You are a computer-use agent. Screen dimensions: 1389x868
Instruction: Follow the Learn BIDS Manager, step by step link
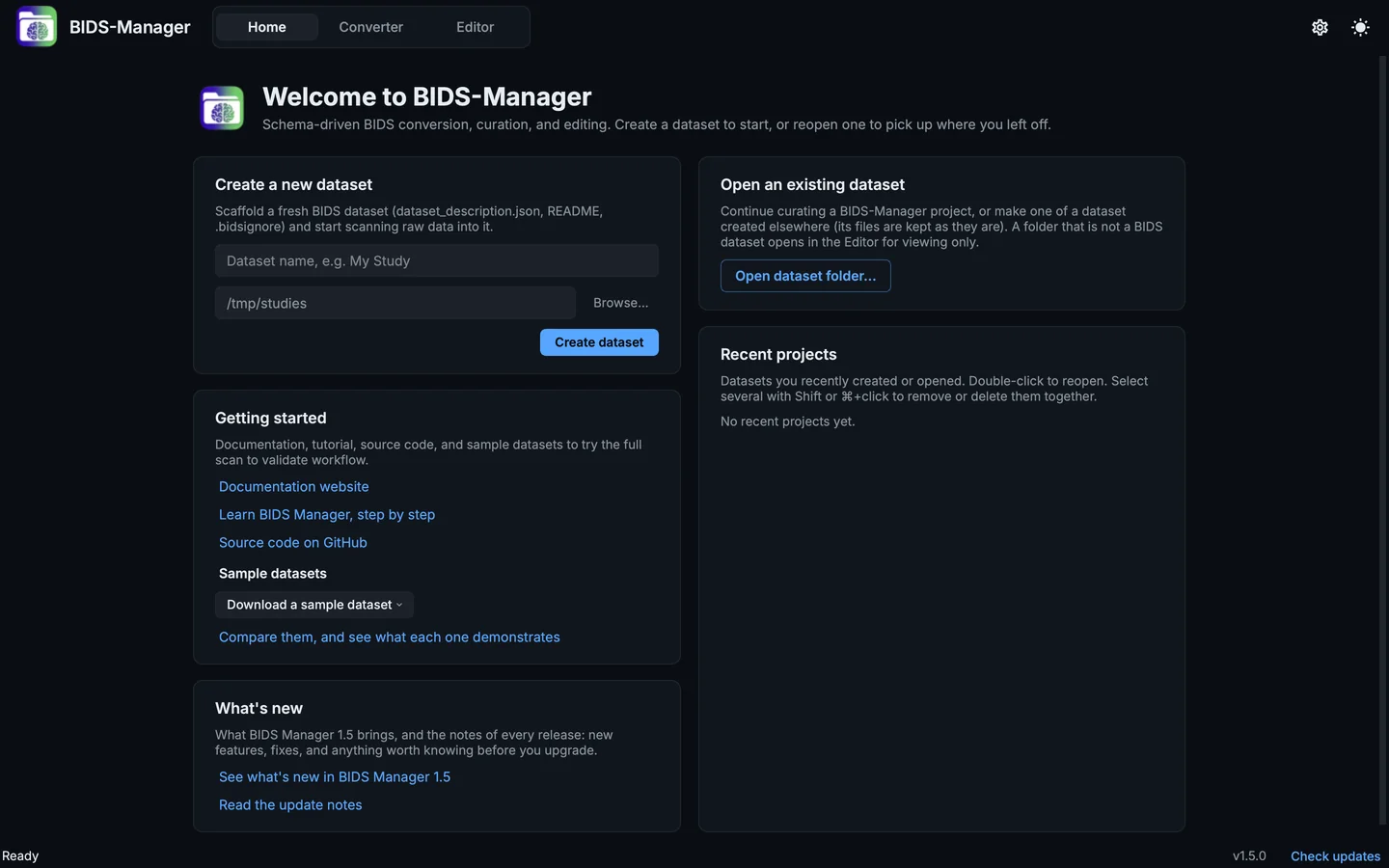(327, 515)
